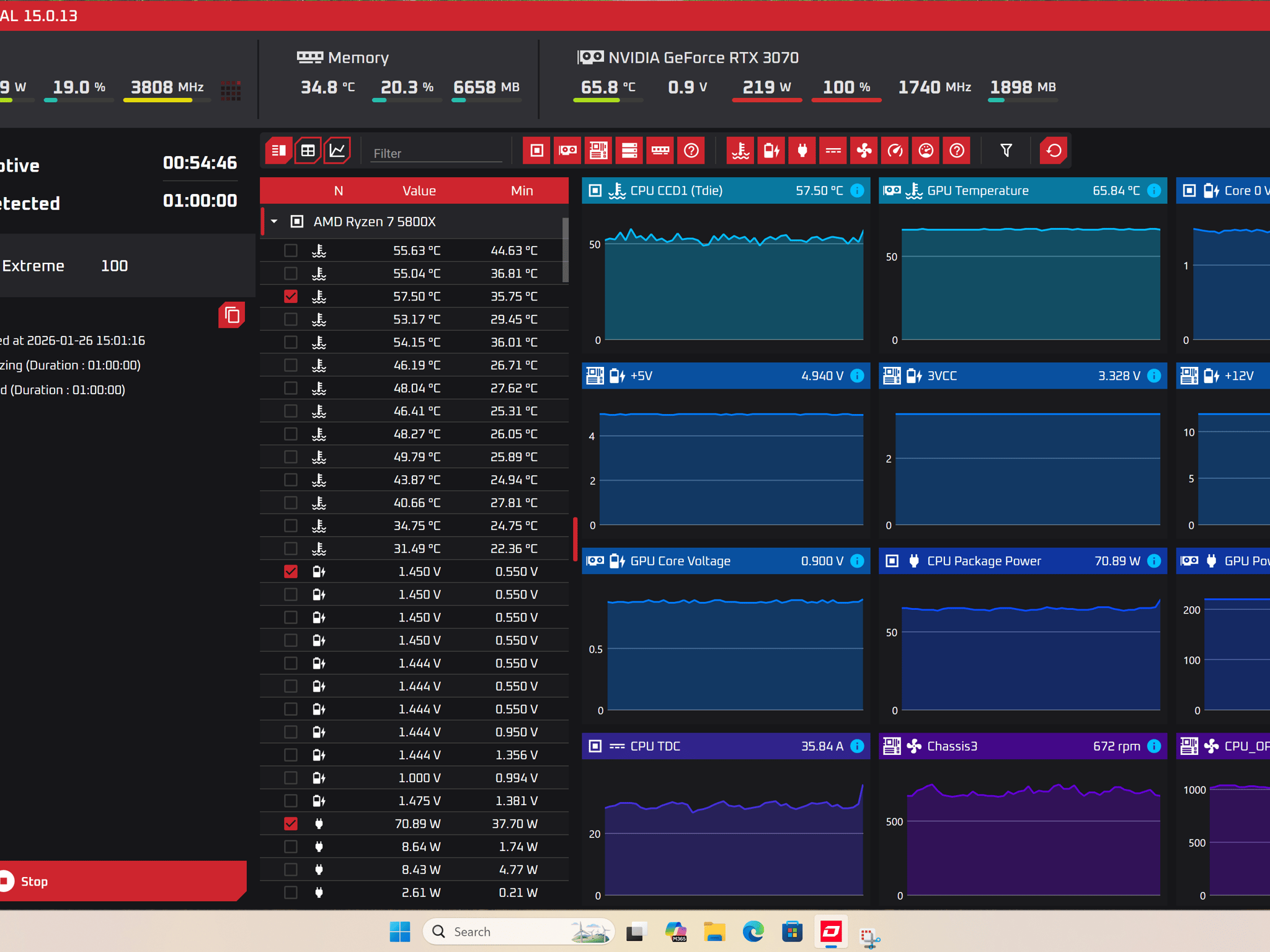Open info for Chassis3 fan graph
The image size is (1270, 952).
(x=1154, y=746)
